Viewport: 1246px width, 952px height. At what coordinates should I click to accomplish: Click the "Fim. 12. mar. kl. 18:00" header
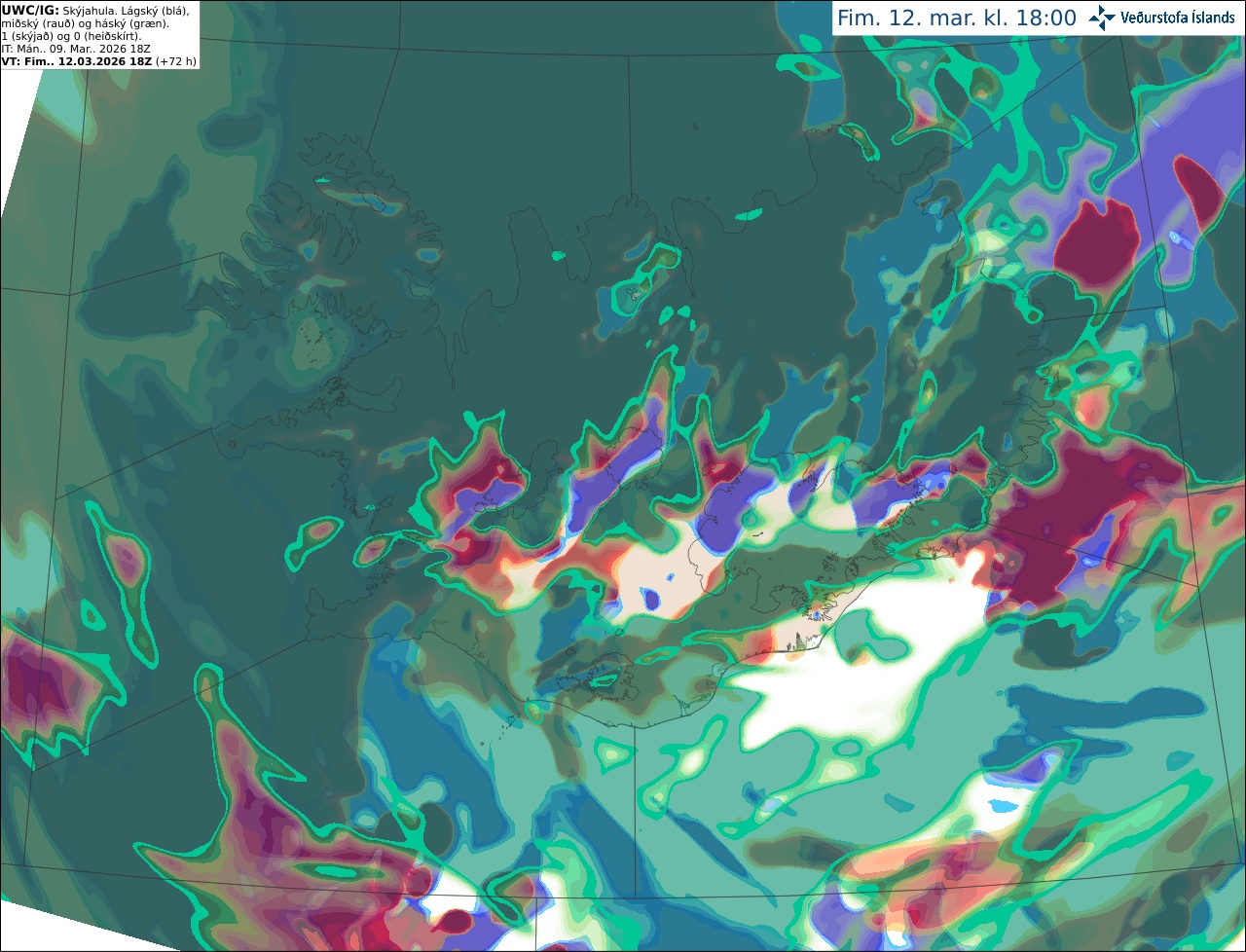tap(957, 18)
